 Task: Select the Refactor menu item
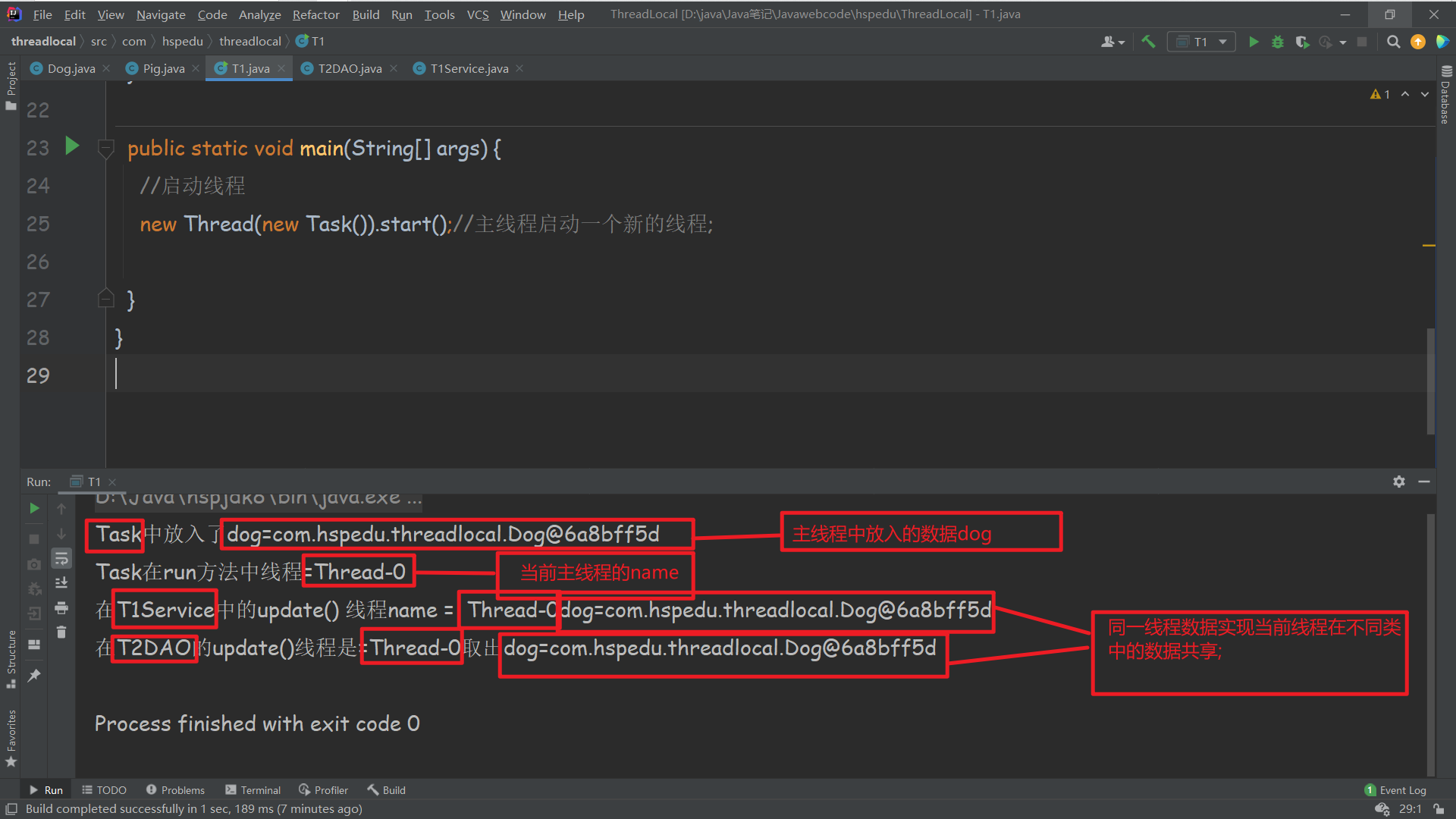(314, 13)
